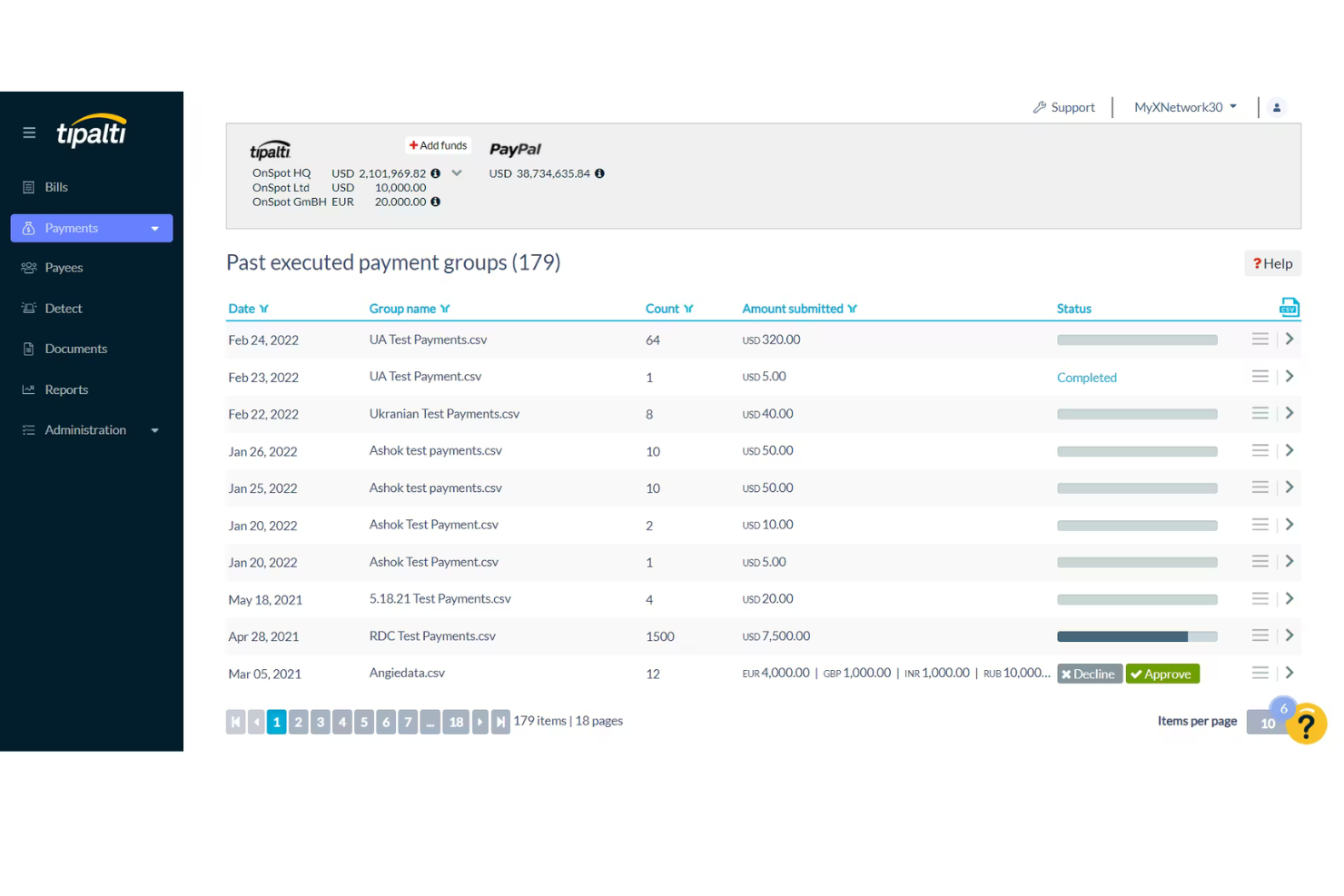The image size is (1344, 896).
Task: Sort the table by Amount submitted
Action: pyautogui.click(x=852, y=308)
